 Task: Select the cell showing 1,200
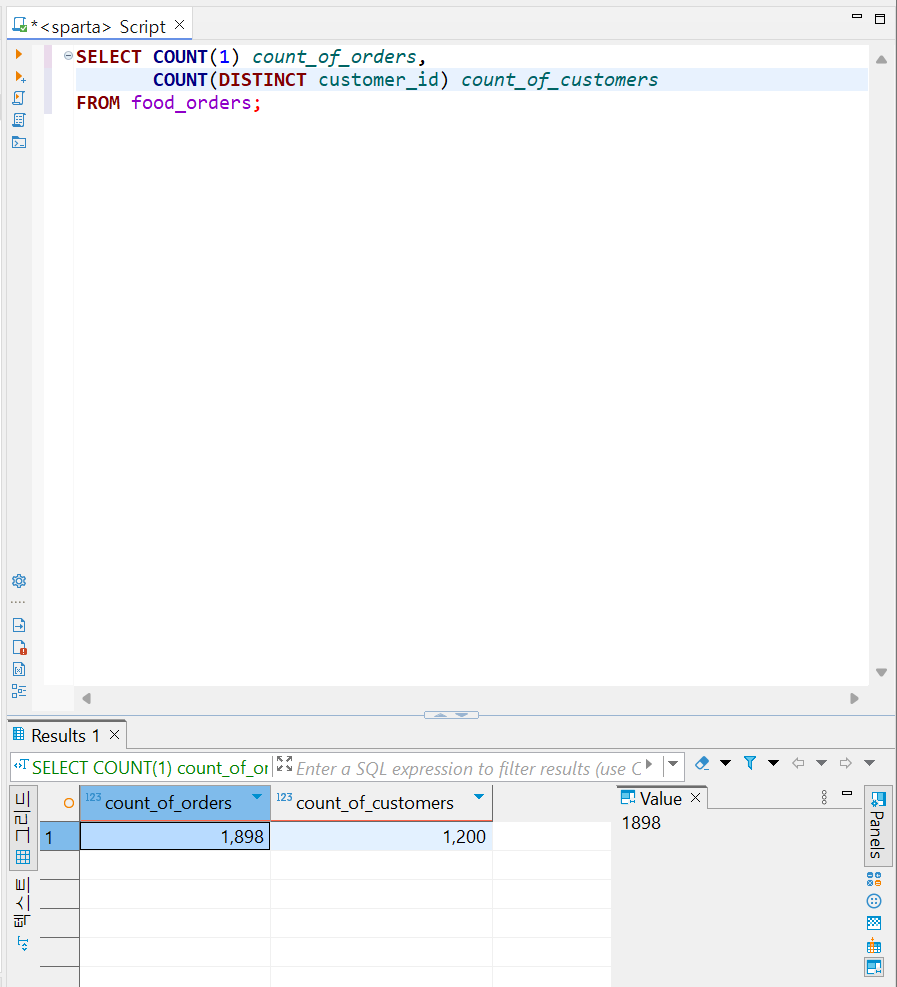pos(381,837)
